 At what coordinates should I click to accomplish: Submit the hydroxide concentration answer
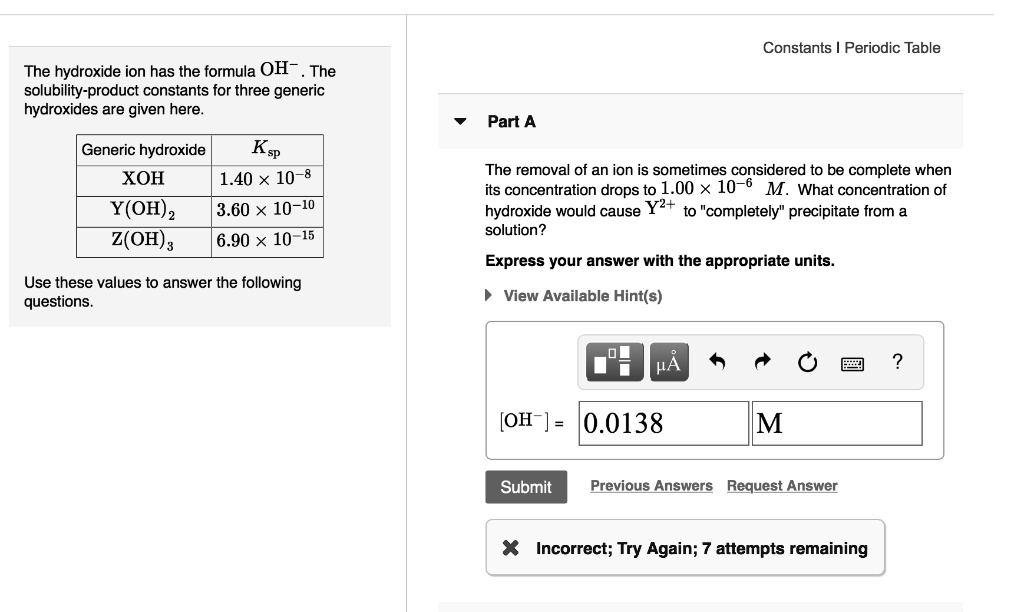point(526,487)
